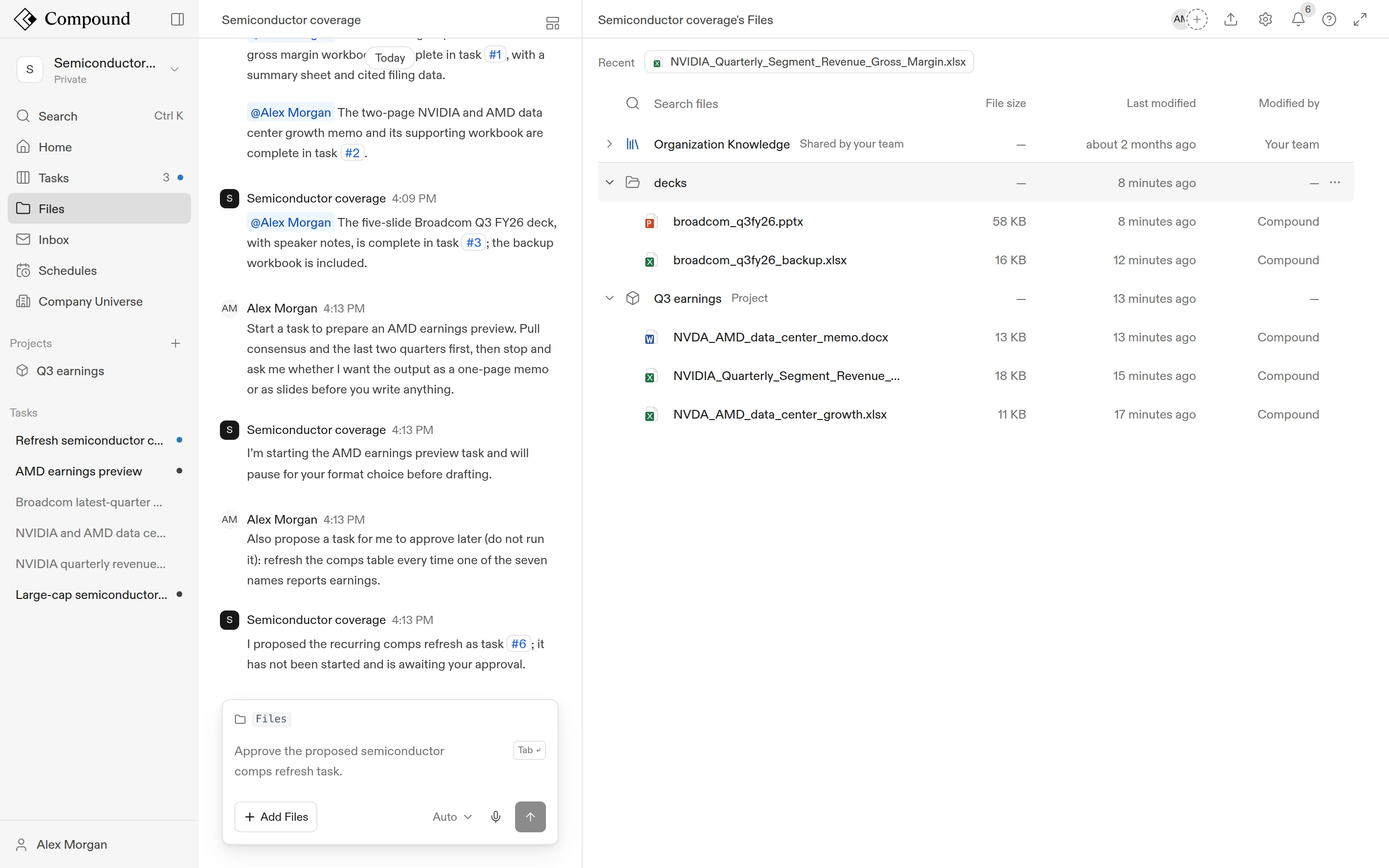Click the decks folder icon
The height and width of the screenshot is (868, 1389).
click(x=632, y=183)
